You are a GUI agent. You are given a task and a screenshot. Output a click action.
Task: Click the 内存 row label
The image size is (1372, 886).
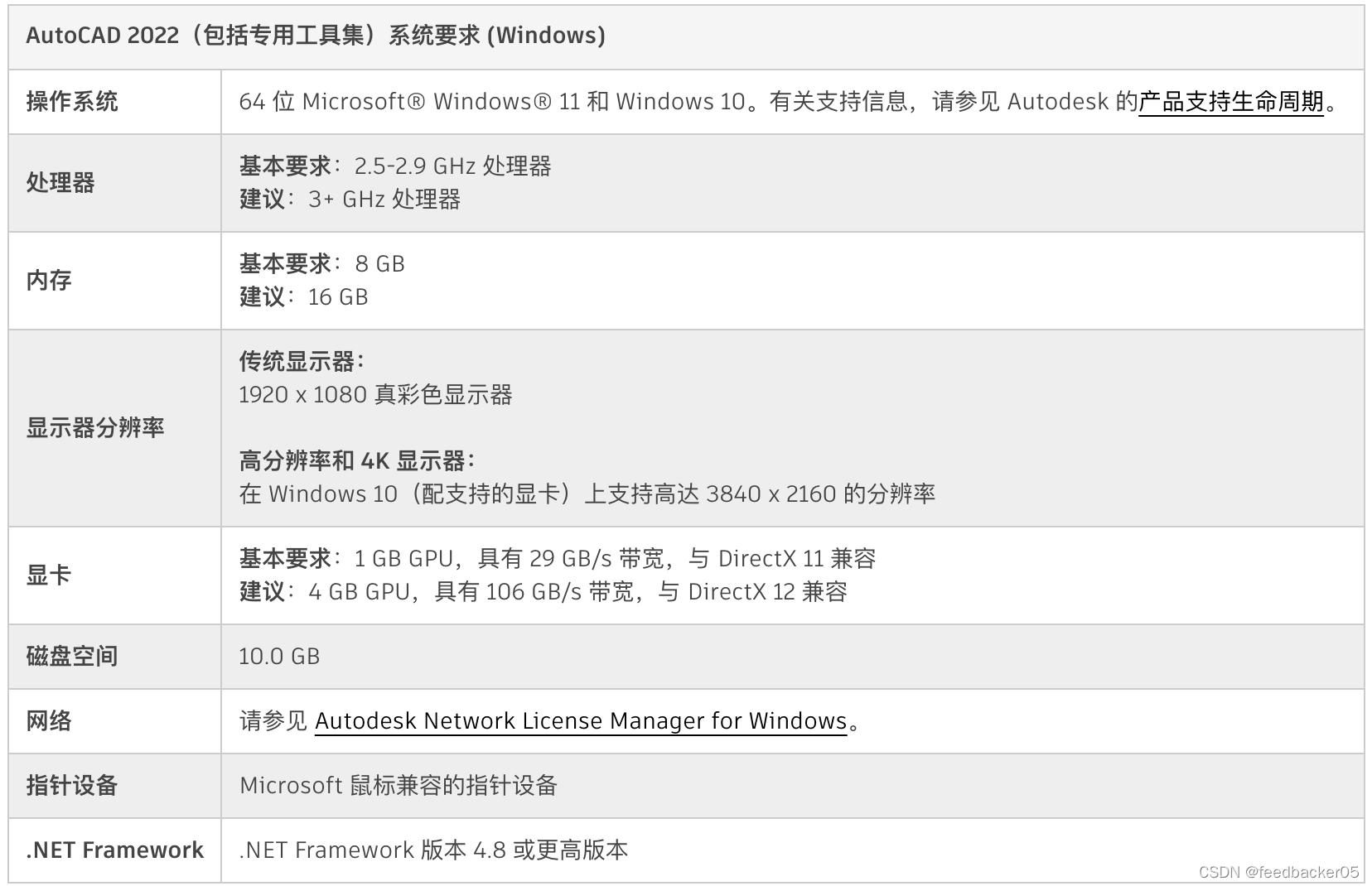(x=49, y=281)
